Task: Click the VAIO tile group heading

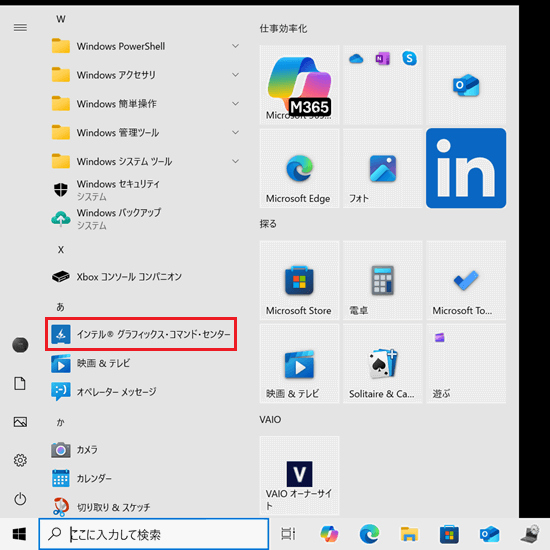Action: [270, 419]
